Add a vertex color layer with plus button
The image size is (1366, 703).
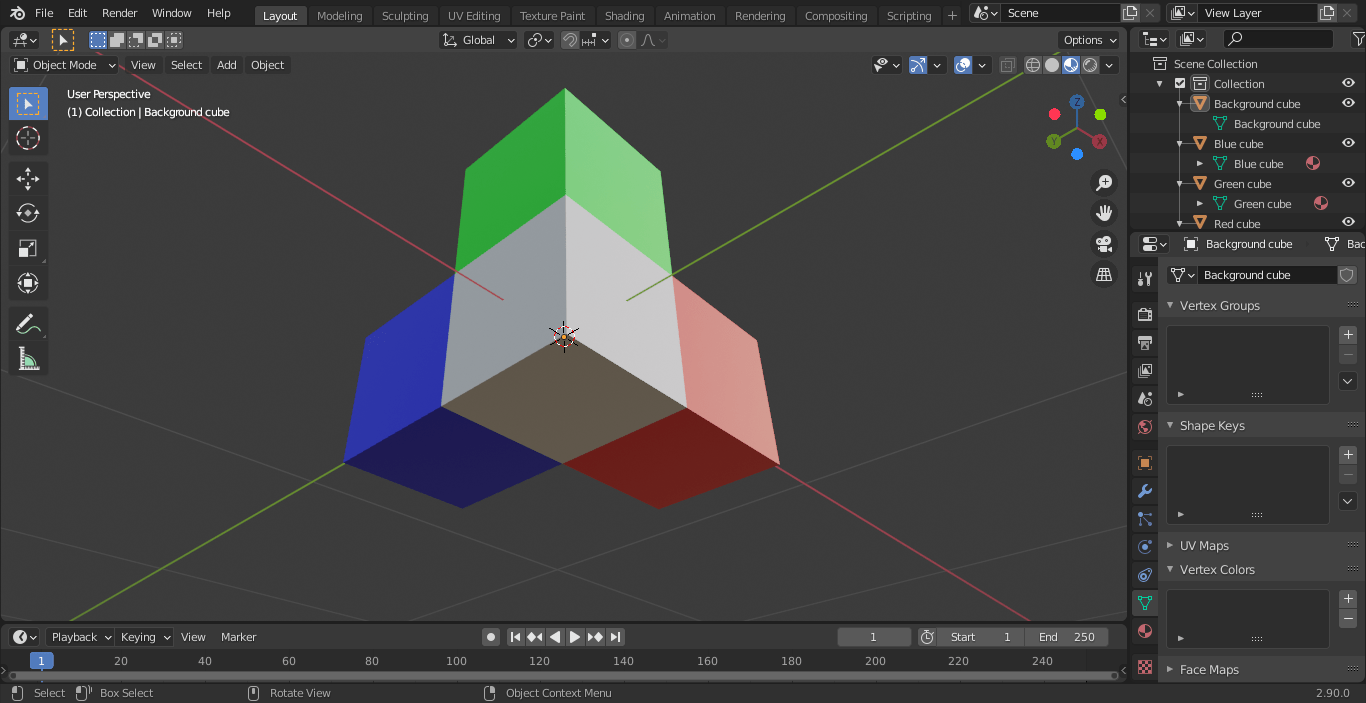(1348, 599)
